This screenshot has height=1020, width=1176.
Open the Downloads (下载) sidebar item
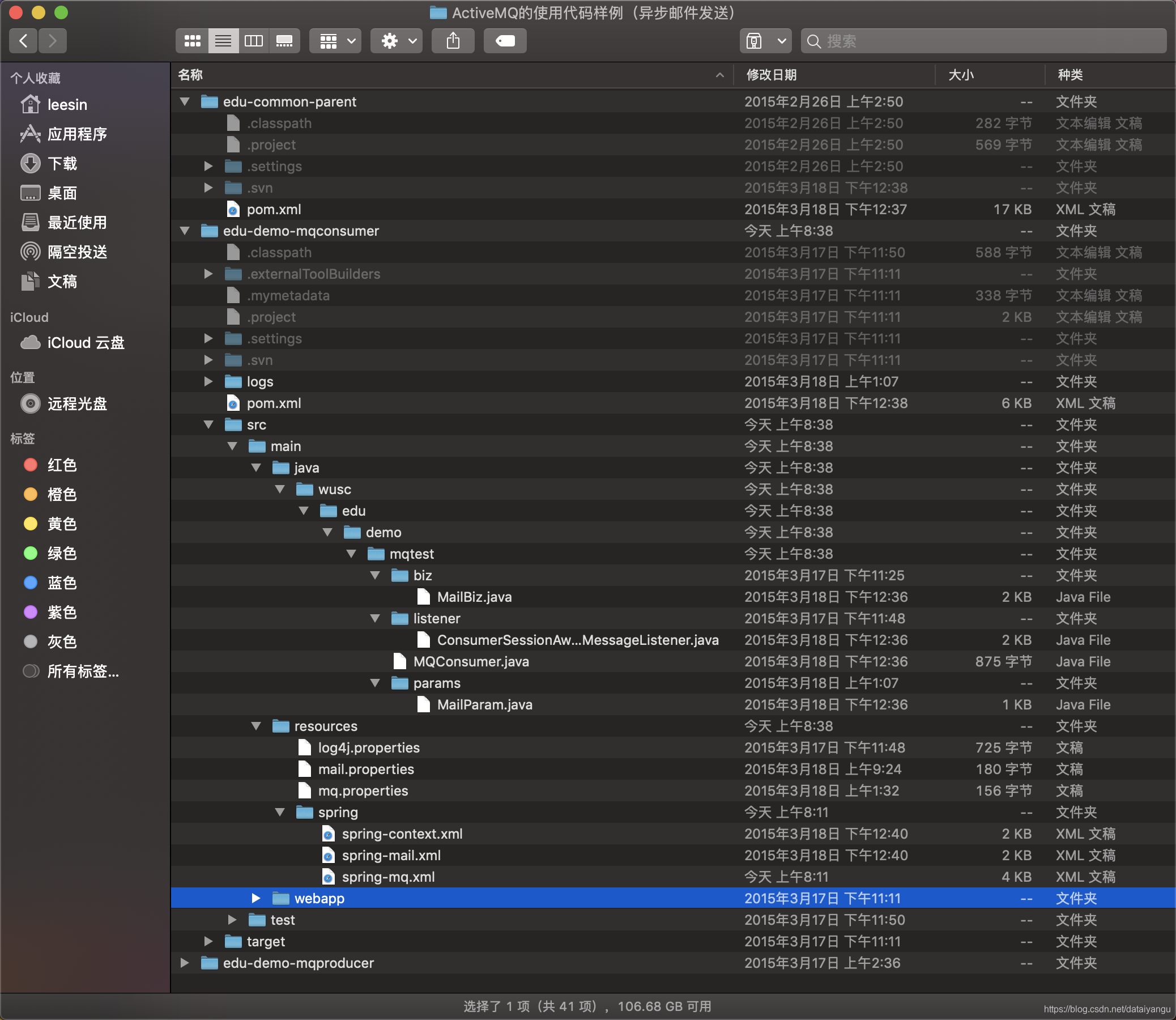click(x=62, y=164)
